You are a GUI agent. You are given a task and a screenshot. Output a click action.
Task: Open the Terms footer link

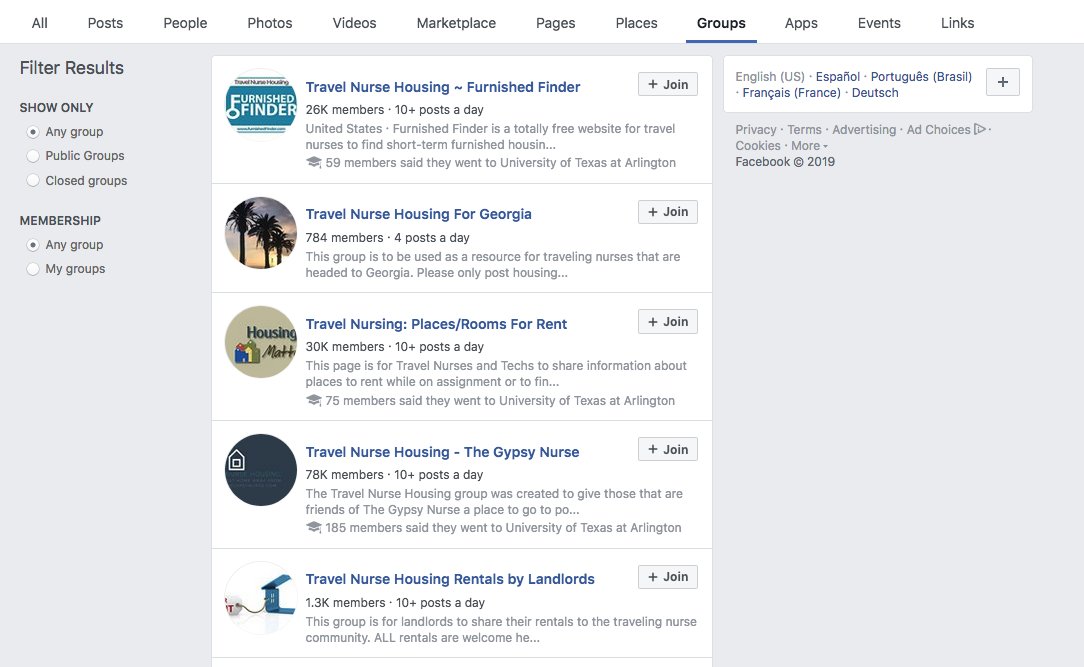[805, 129]
